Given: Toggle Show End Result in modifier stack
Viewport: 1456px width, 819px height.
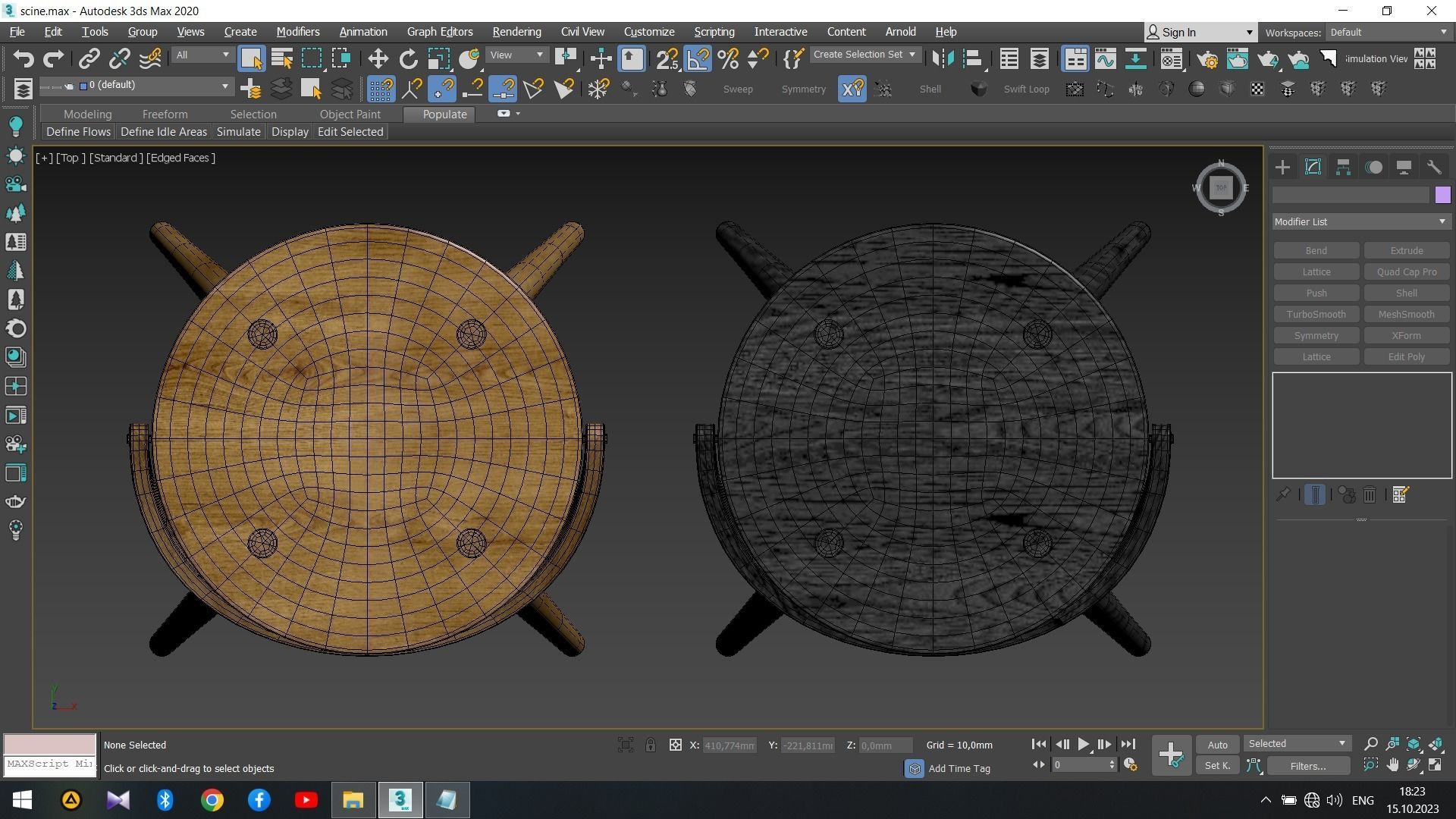Looking at the screenshot, I should (x=1315, y=495).
